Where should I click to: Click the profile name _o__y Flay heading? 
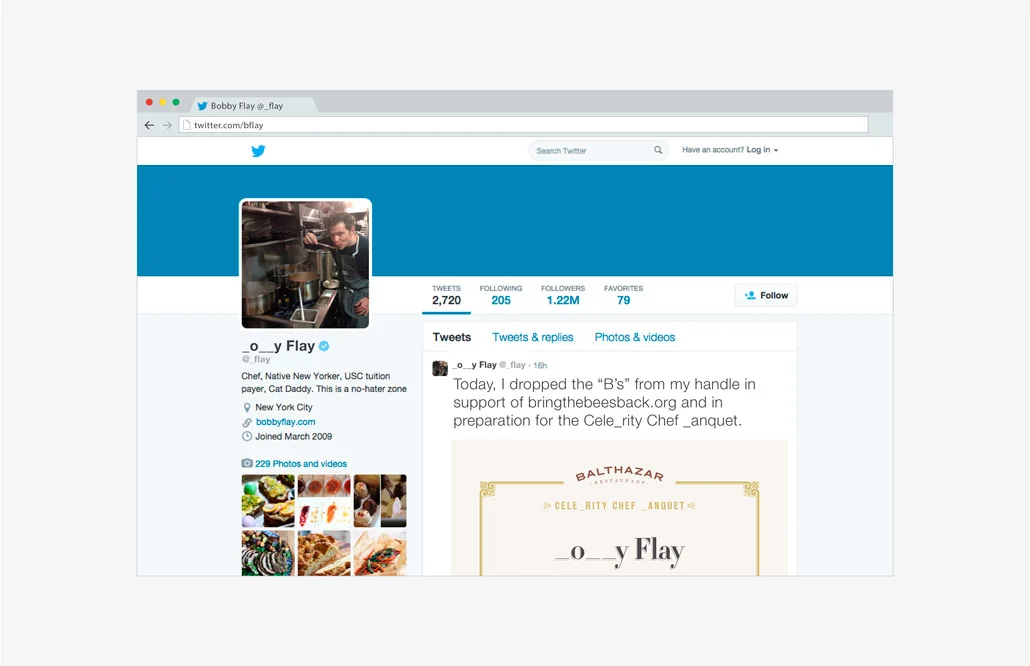(279, 346)
